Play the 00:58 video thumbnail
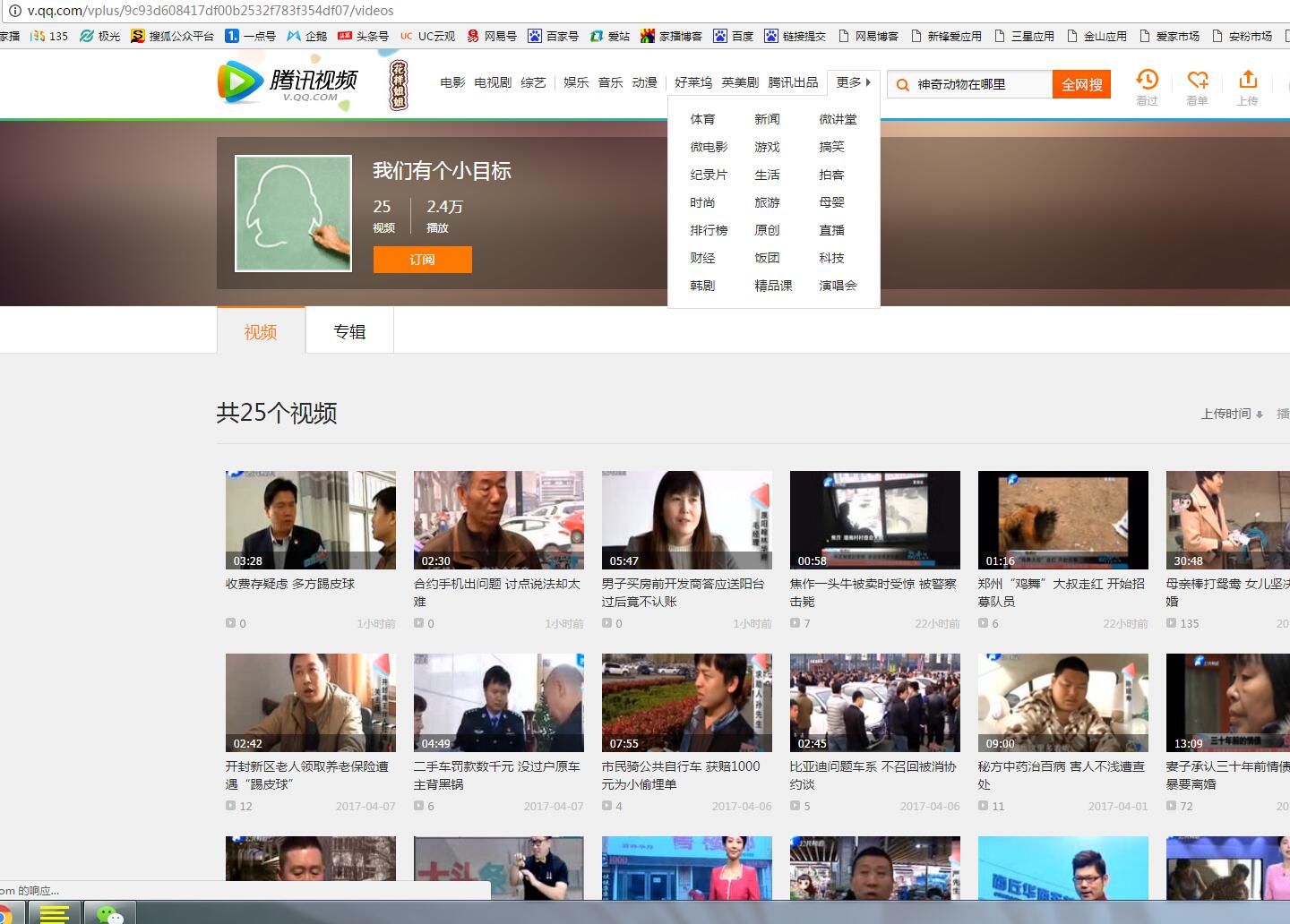The height and width of the screenshot is (924, 1290). tap(875, 520)
